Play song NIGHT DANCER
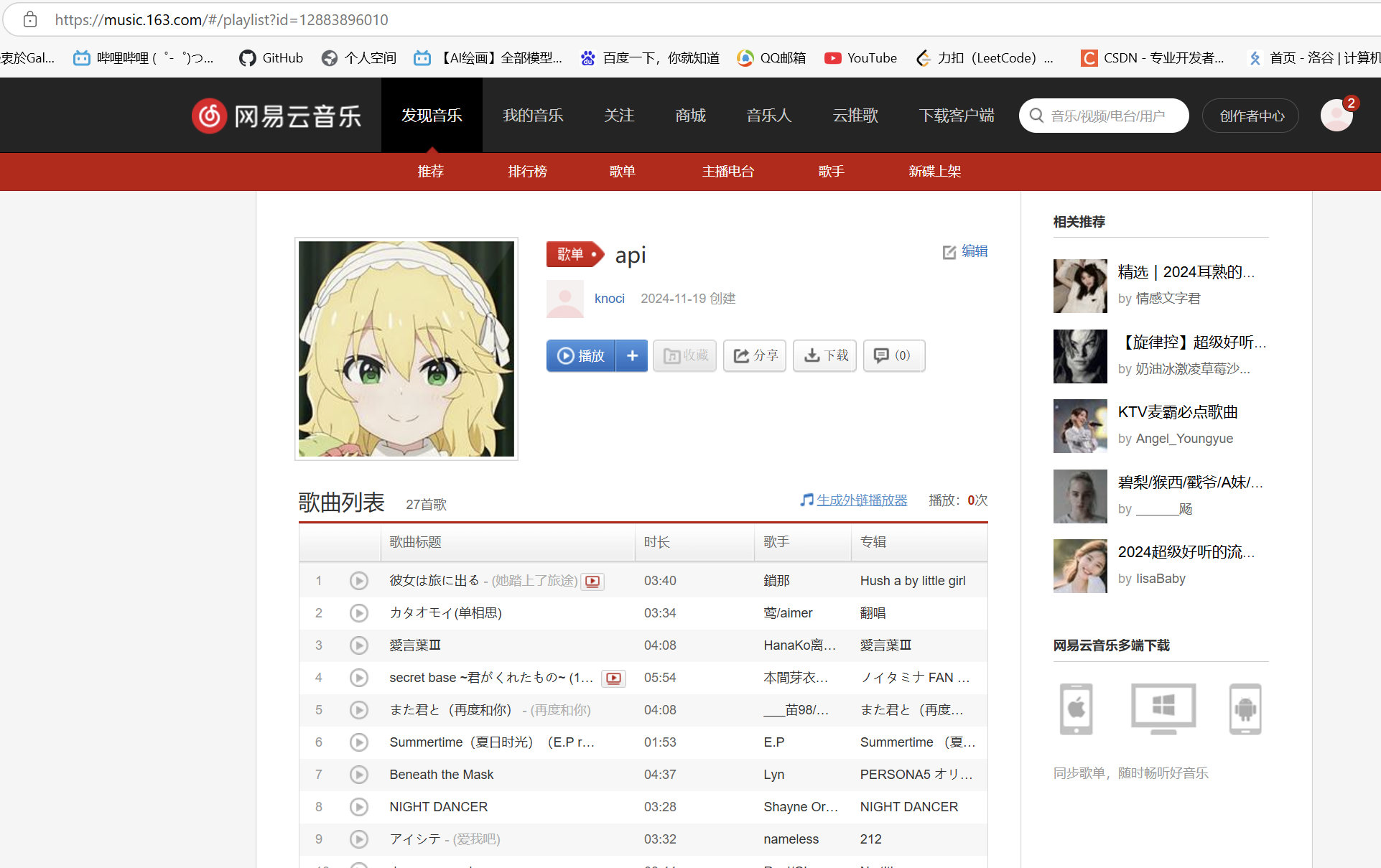Screen dimensions: 1381x868 point(359,807)
